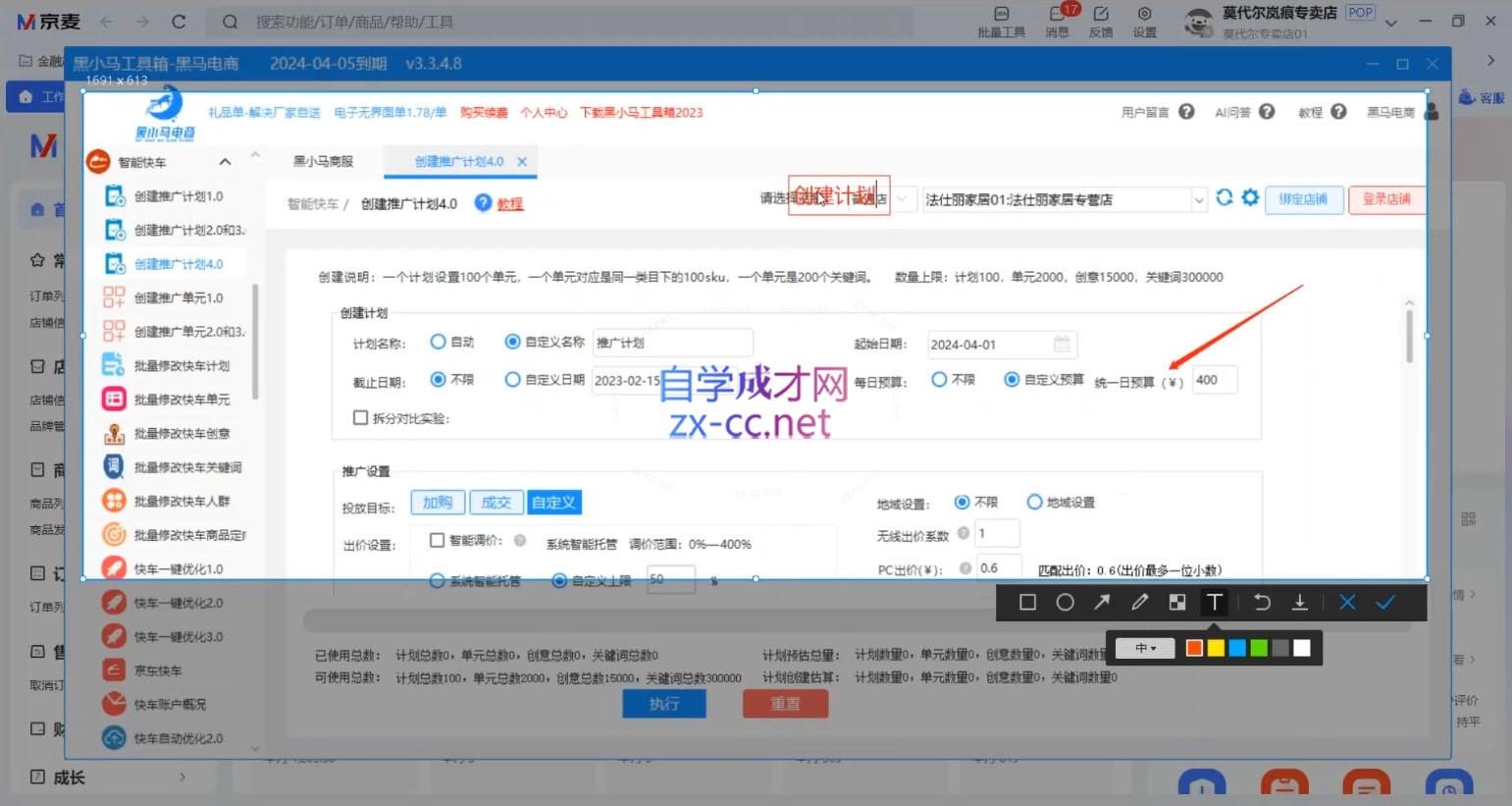This screenshot has width=1512, height=806.
Task: Select 不限 end date radio button
Action: pyautogui.click(x=439, y=379)
